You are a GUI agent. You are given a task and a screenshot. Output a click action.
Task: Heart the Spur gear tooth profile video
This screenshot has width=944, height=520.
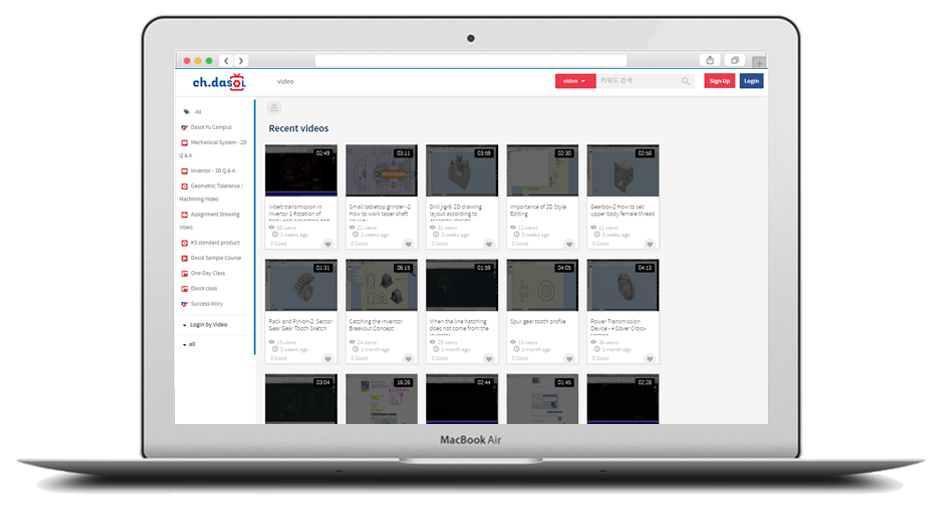coord(569,359)
